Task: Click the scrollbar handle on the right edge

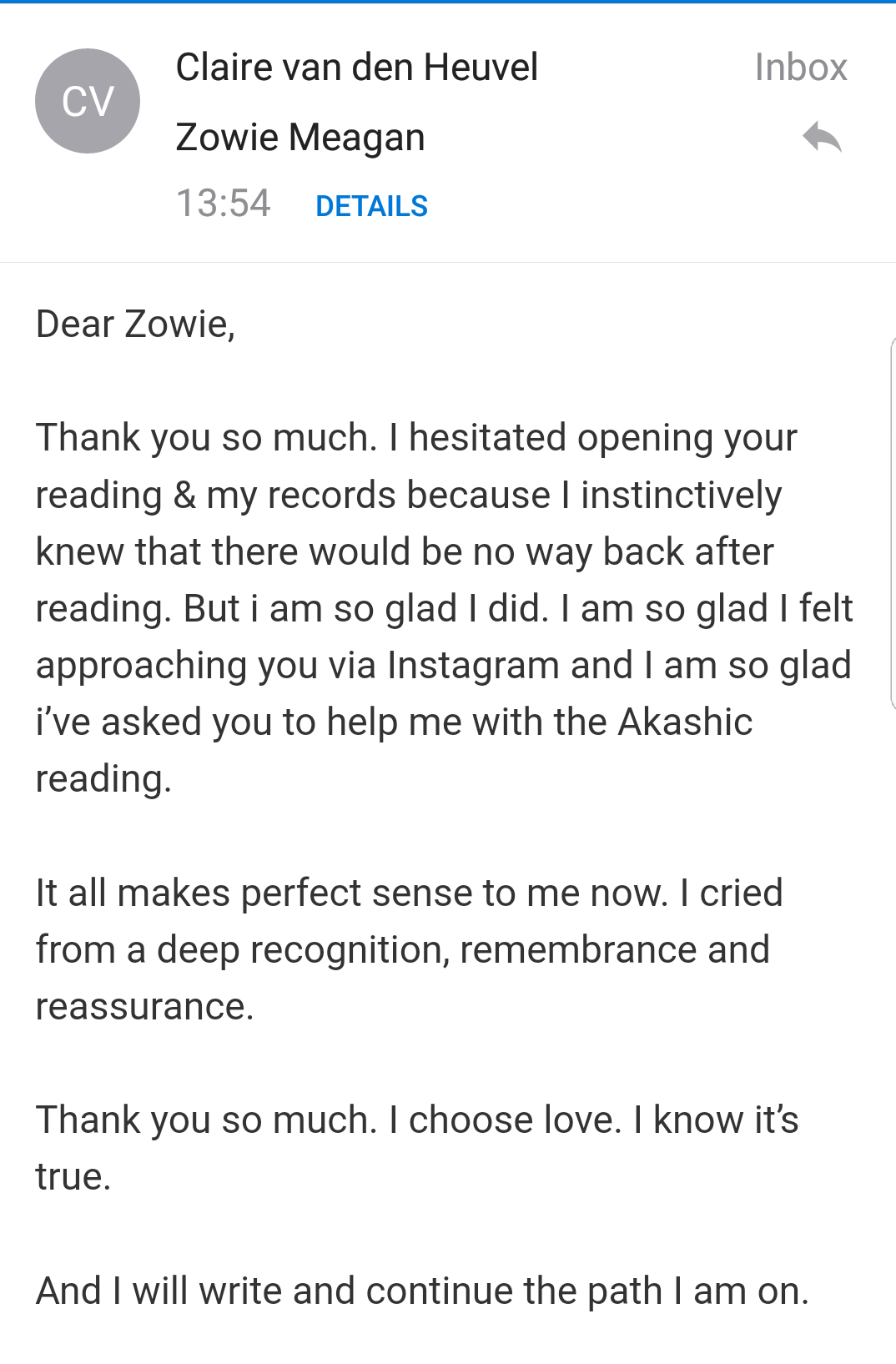Action: click(x=892, y=523)
